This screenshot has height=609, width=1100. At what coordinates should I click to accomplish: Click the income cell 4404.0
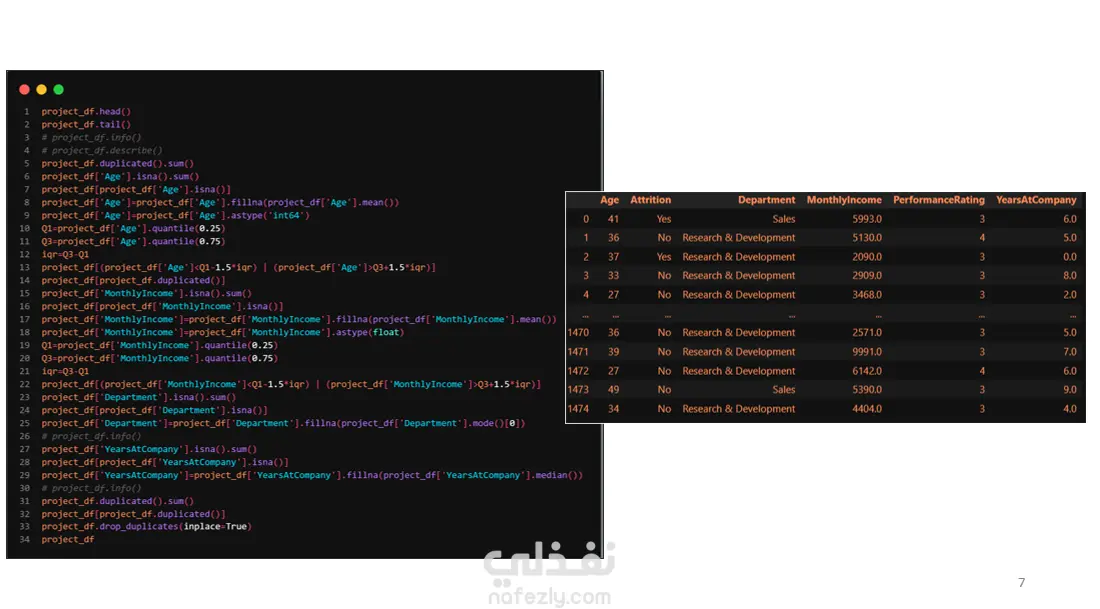pos(866,408)
